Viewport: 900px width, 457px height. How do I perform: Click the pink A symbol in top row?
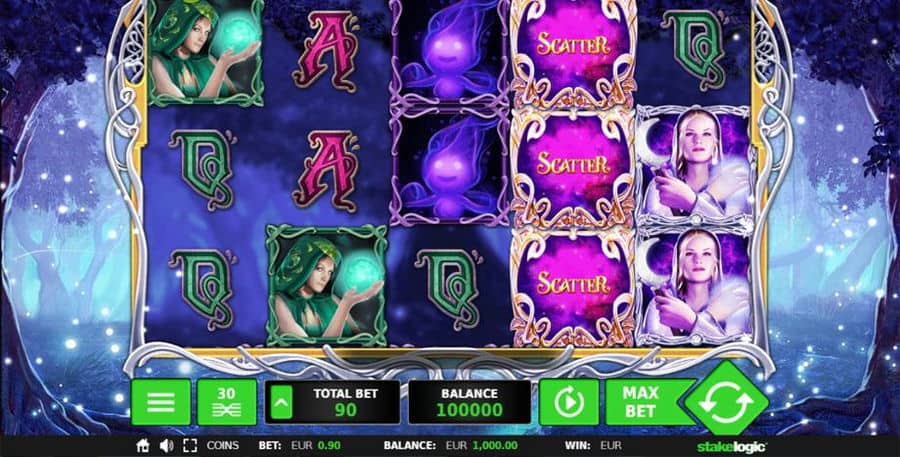click(x=325, y=50)
